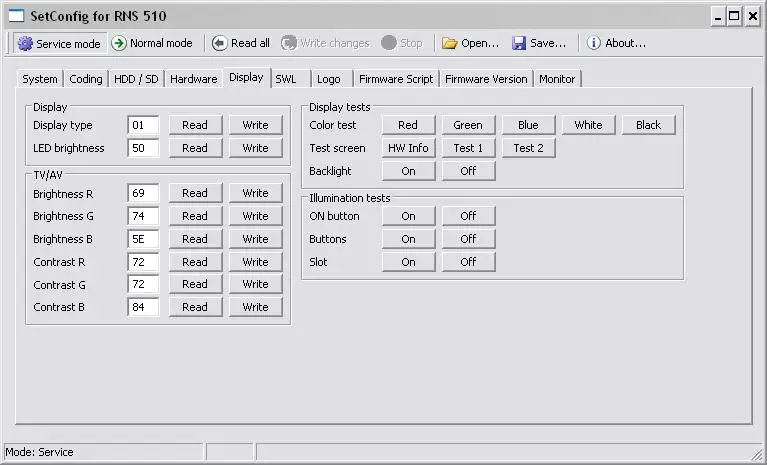Turn Slot illumination Off
The width and height of the screenshot is (767, 465).
coord(469,262)
